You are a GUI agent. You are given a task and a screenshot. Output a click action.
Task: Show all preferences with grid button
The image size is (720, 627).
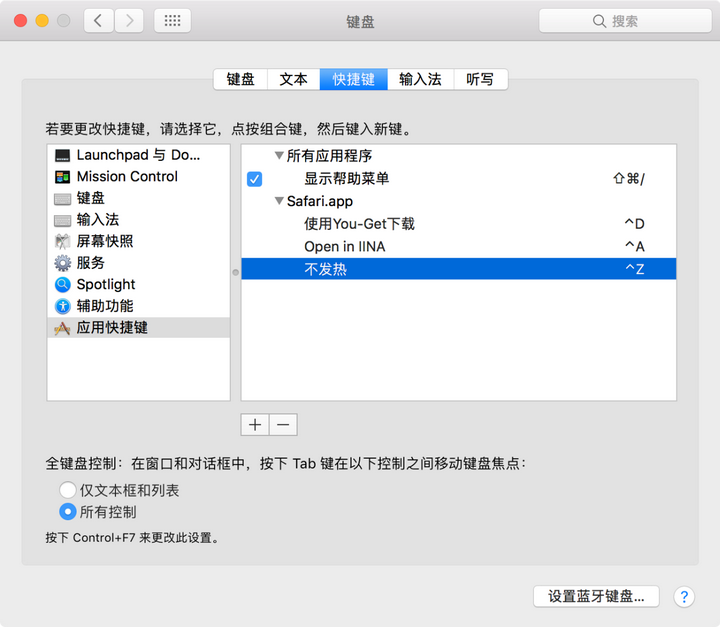click(173, 21)
